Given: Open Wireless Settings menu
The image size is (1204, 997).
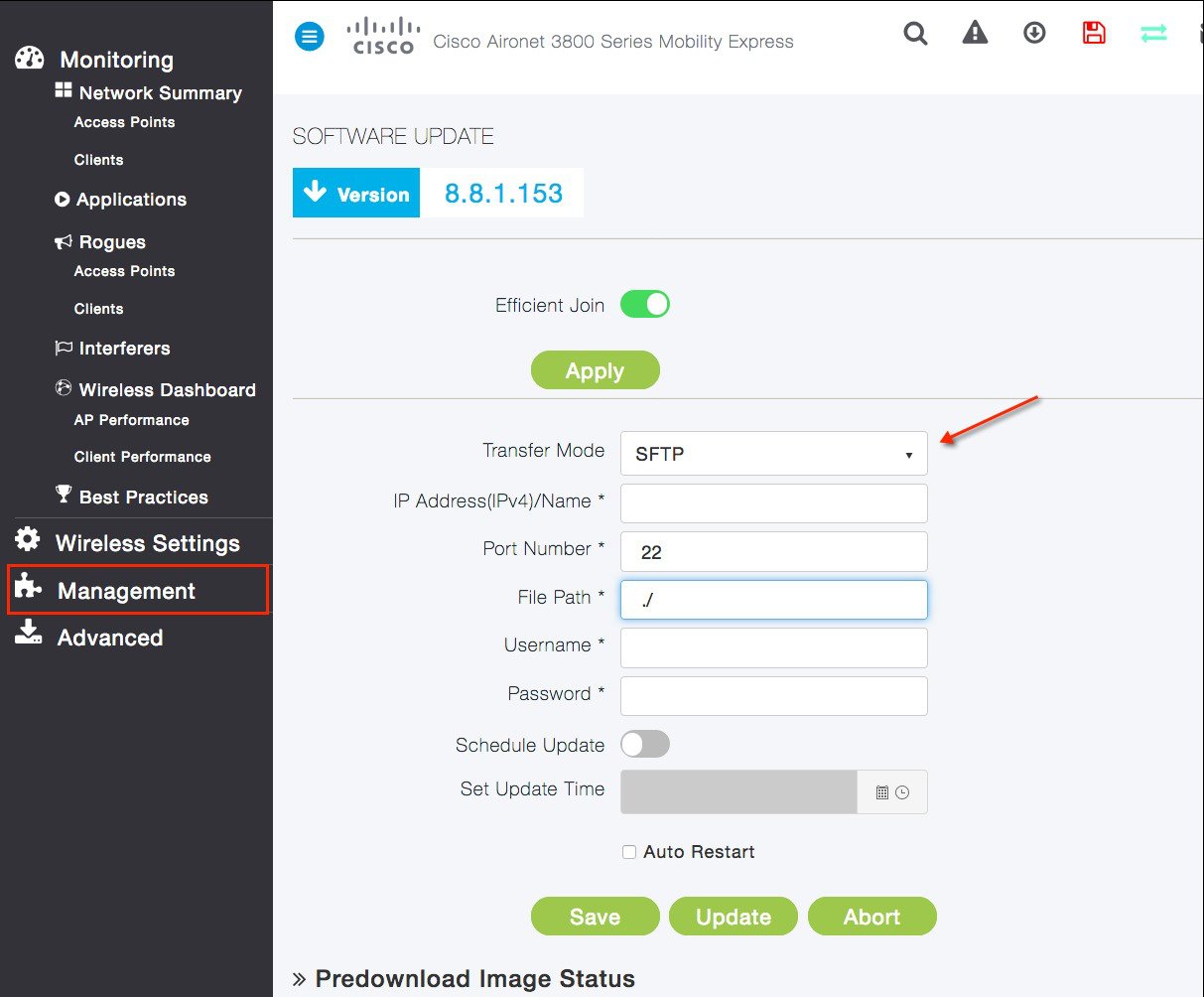Looking at the screenshot, I should (x=147, y=543).
